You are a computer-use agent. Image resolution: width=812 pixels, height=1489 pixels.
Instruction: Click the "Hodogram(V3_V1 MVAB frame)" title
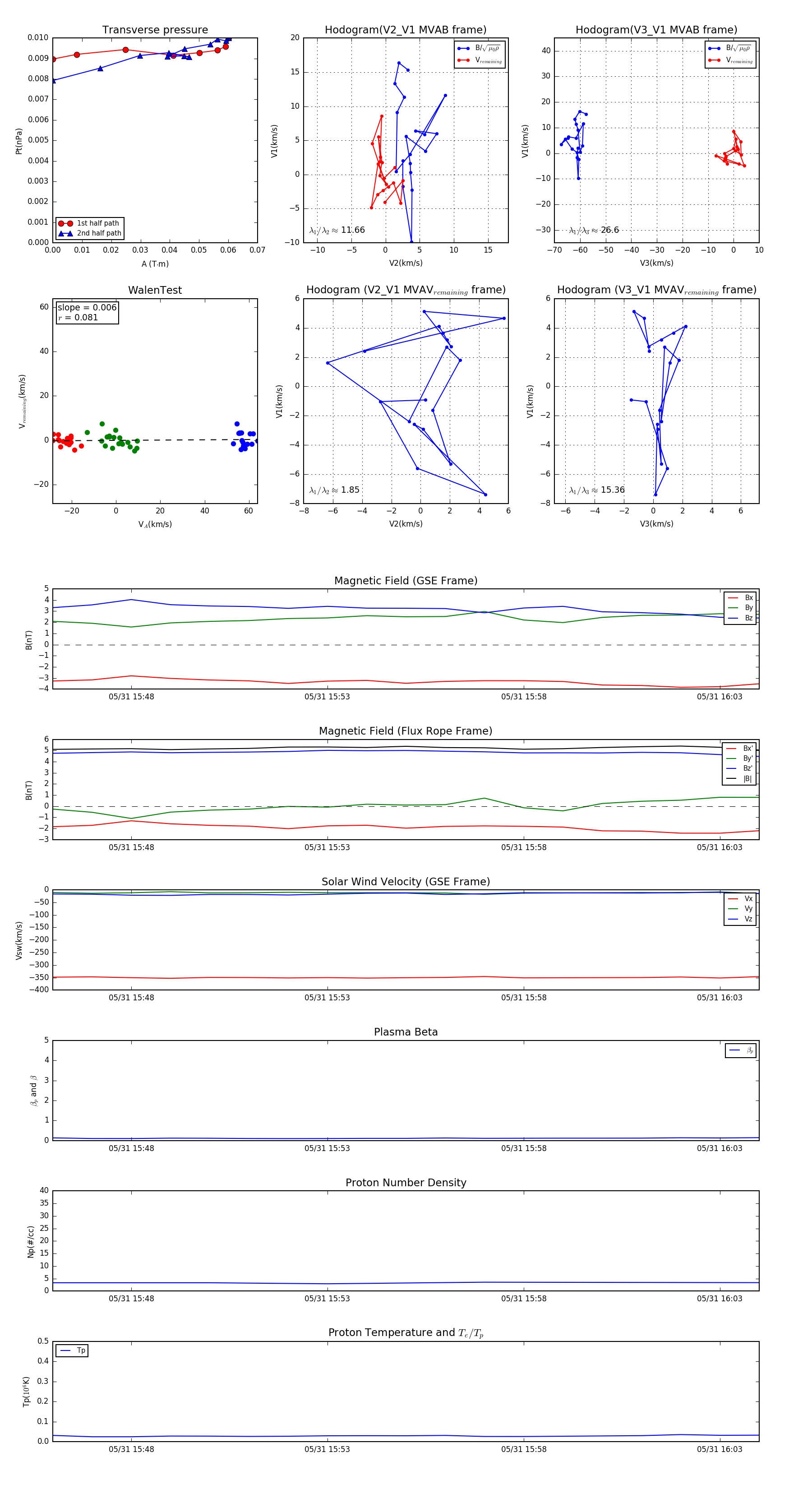click(x=656, y=30)
